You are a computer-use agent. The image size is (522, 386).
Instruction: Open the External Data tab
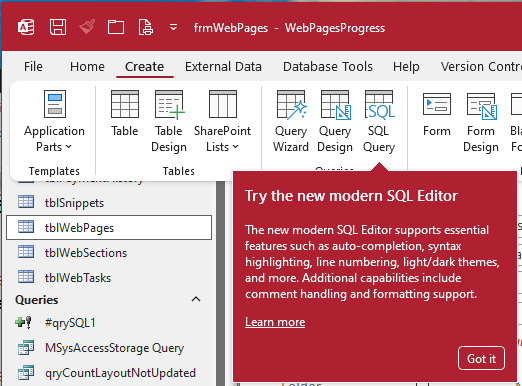pyautogui.click(x=223, y=67)
